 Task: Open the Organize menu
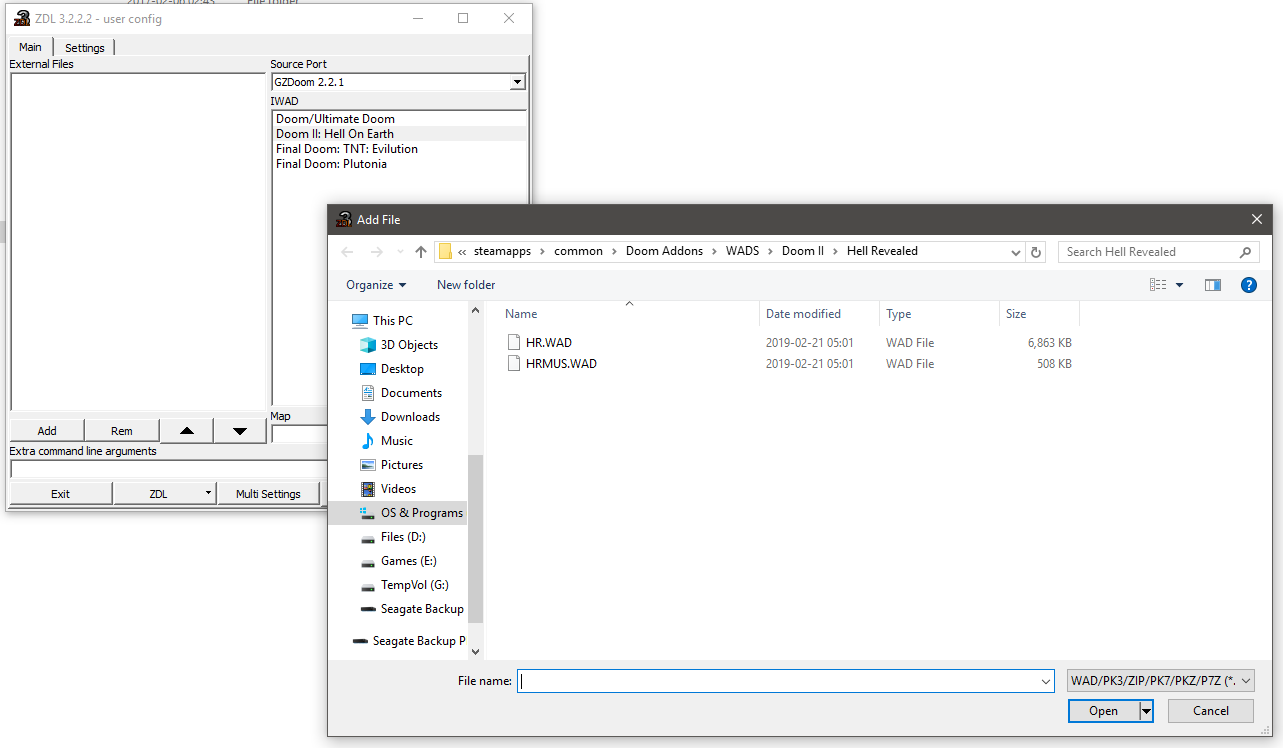coord(376,285)
